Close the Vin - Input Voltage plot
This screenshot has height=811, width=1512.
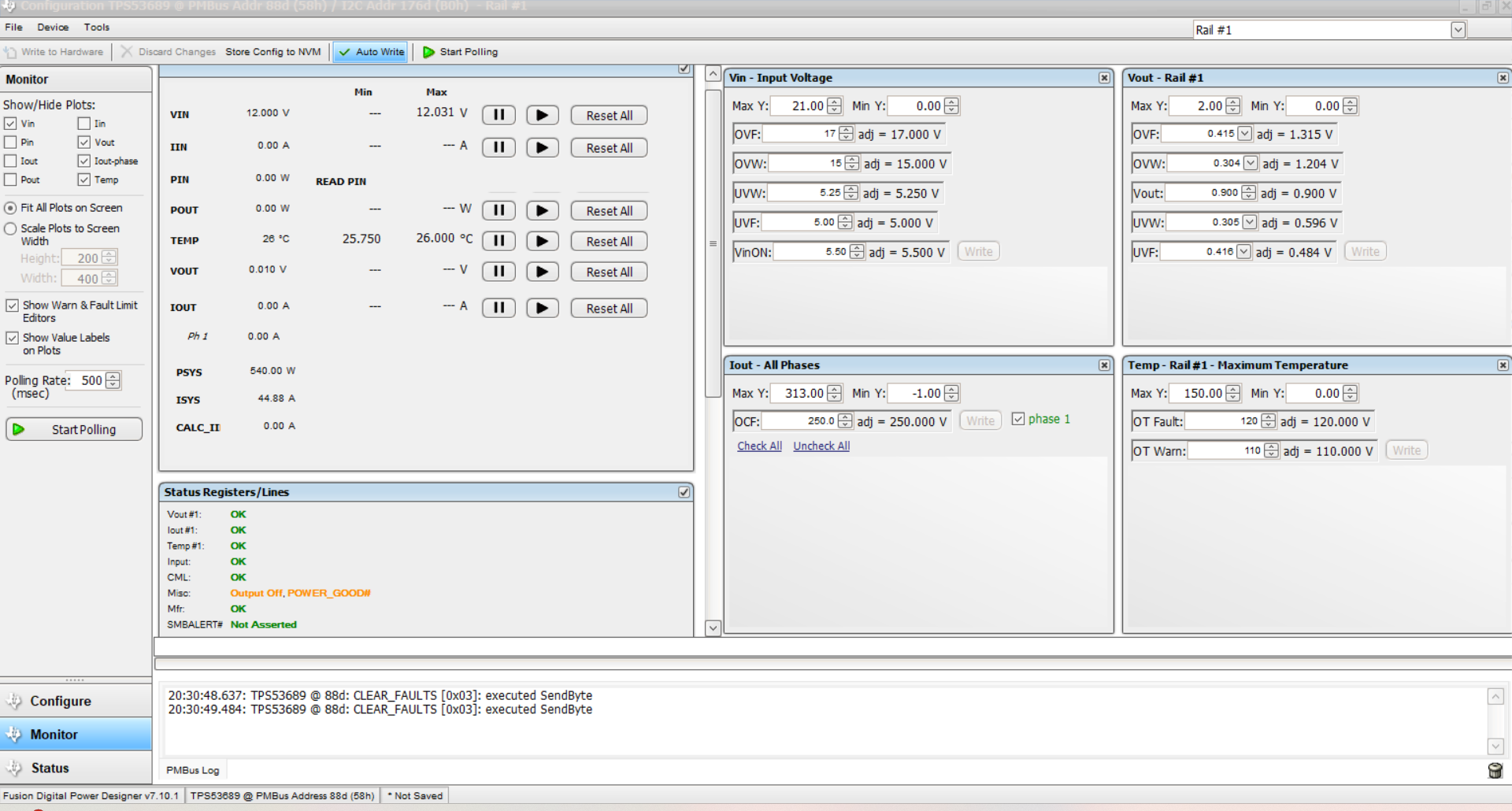tap(1104, 78)
